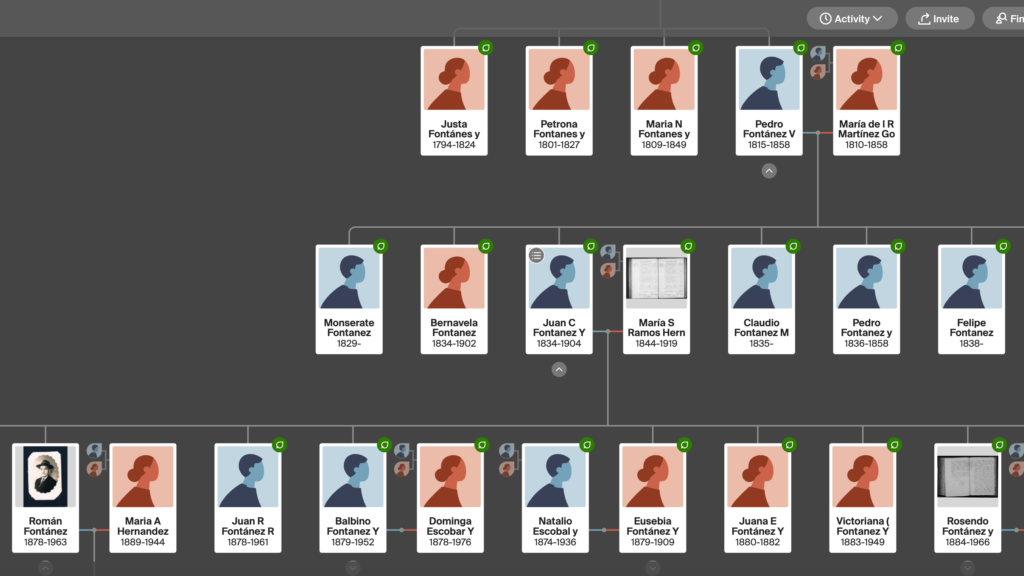Show parents icon beside María de I R Martínez
1024x576 pixels.
pos(819,63)
